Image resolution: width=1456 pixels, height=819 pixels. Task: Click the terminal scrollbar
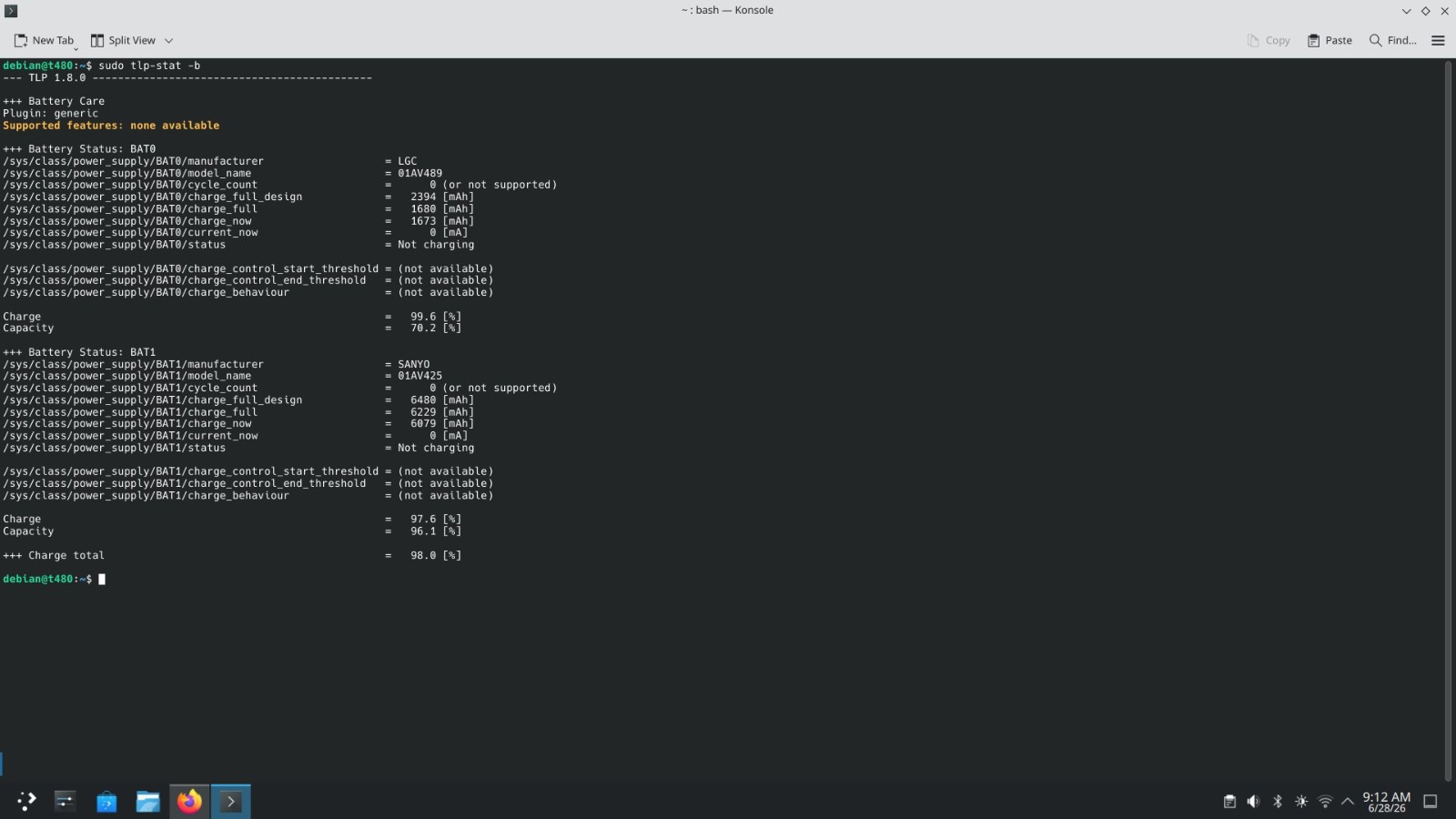click(x=1448, y=420)
